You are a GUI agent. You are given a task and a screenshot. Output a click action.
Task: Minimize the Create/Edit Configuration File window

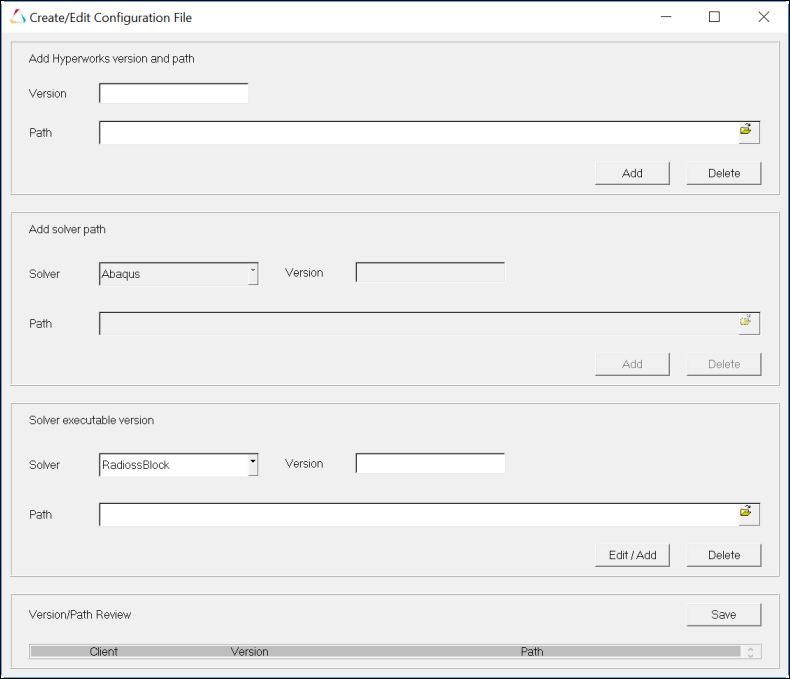(666, 17)
